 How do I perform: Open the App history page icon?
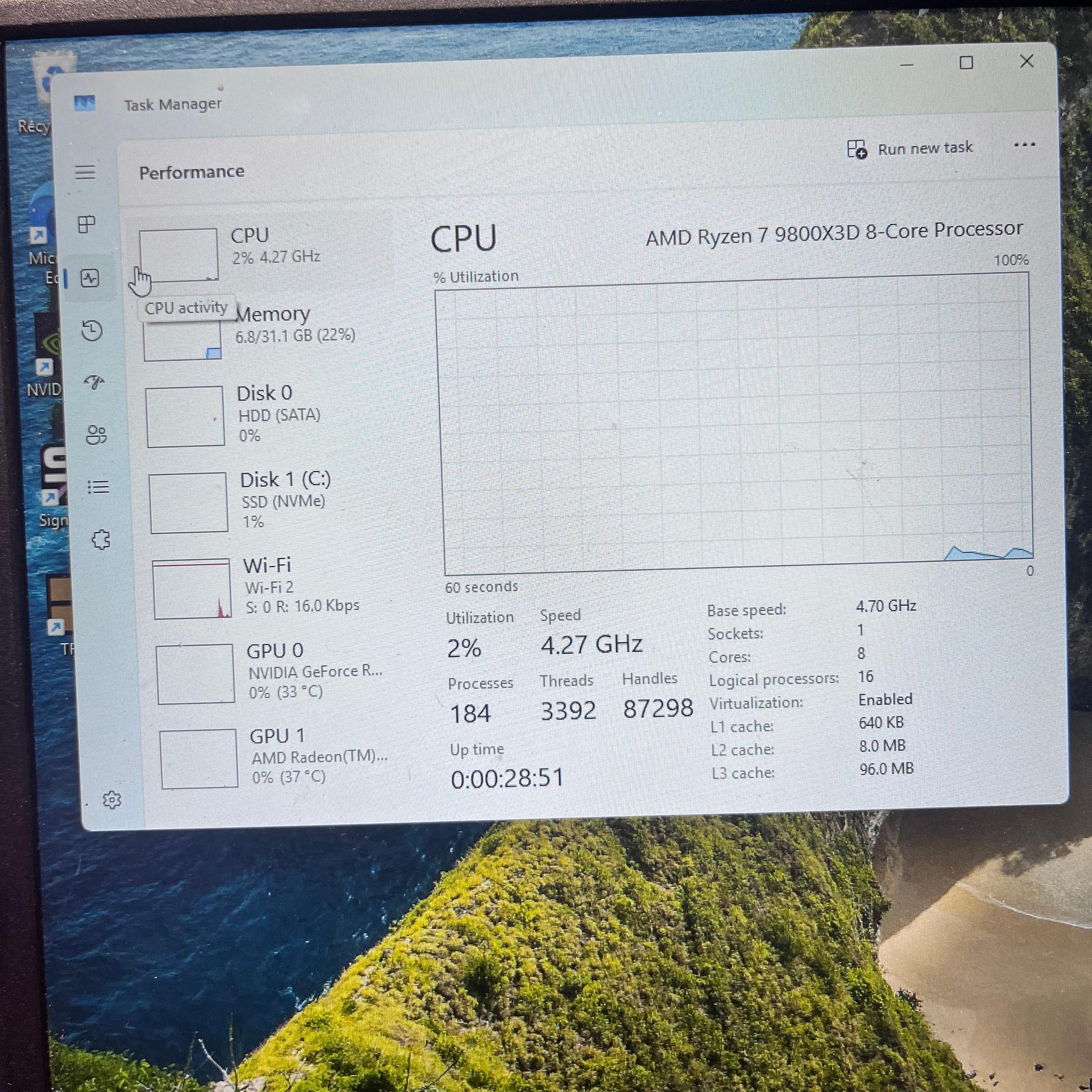pos(92,331)
